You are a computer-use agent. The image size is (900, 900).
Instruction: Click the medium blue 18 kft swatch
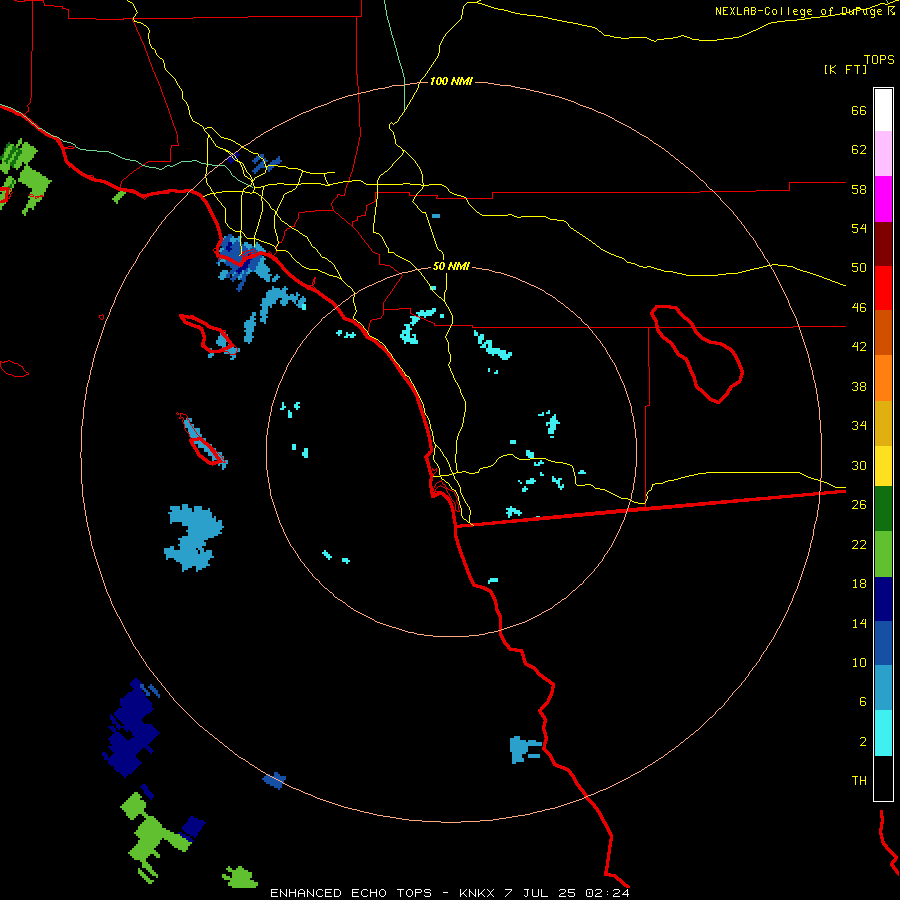[x=883, y=643]
